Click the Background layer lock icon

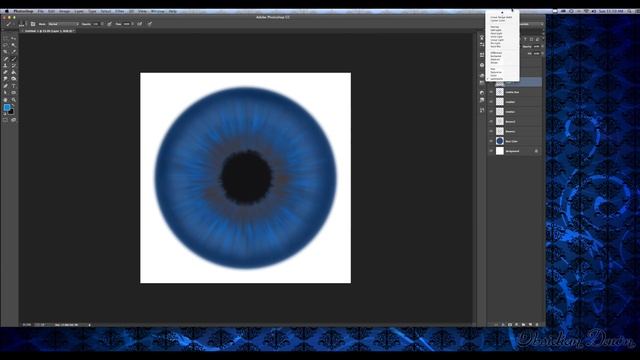pyautogui.click(x=536, y=151)
